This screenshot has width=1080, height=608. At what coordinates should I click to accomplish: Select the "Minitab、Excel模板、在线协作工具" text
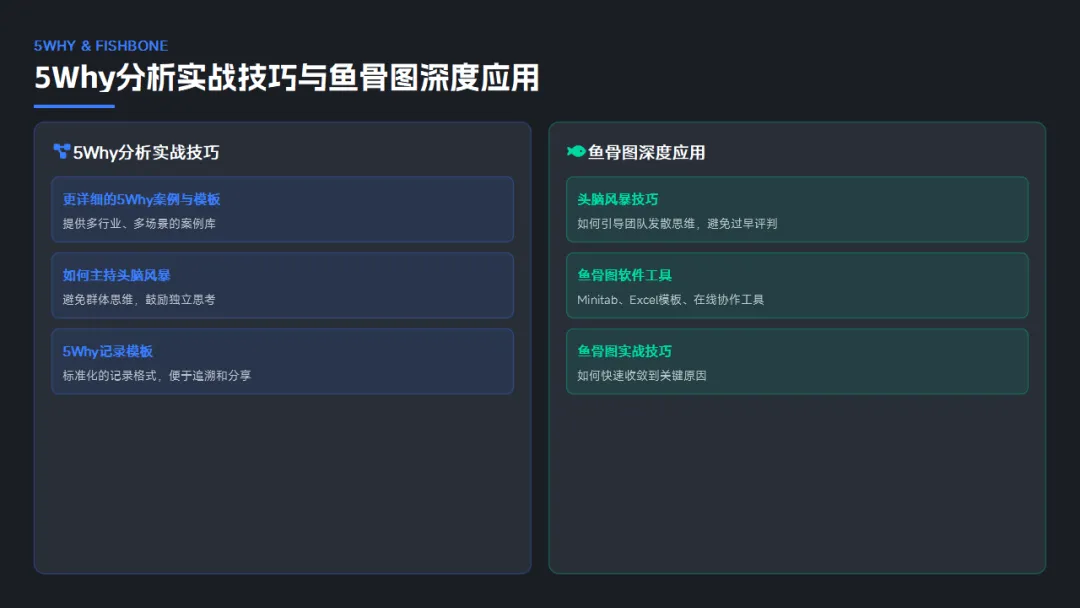click(x=670, y=299)
